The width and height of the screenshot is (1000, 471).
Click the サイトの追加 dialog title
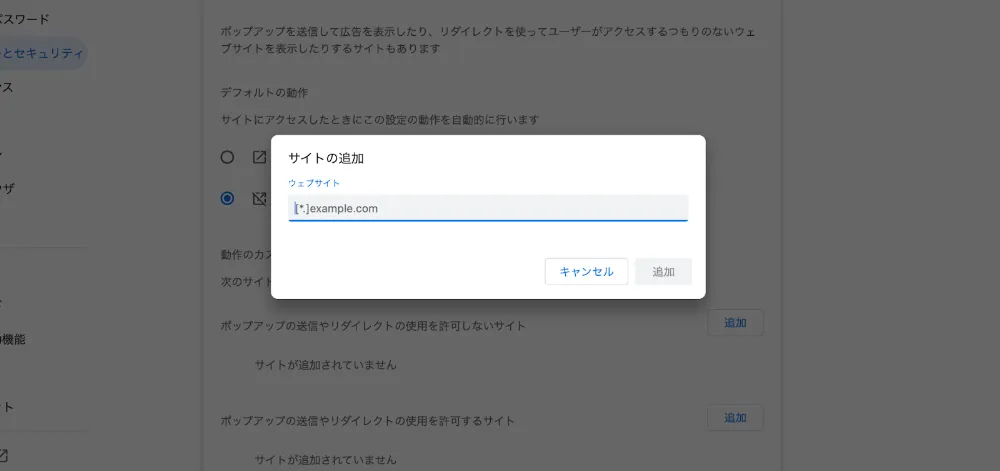coord(326,158)
